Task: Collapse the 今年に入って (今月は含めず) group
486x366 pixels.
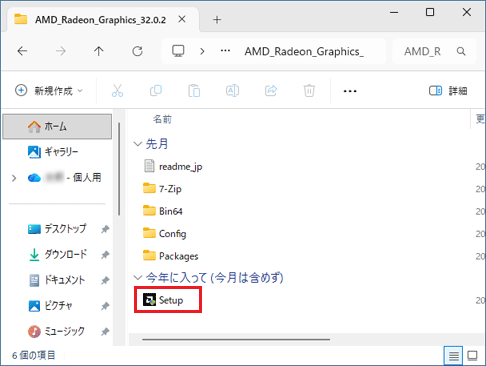Action: tap(138, 277)
